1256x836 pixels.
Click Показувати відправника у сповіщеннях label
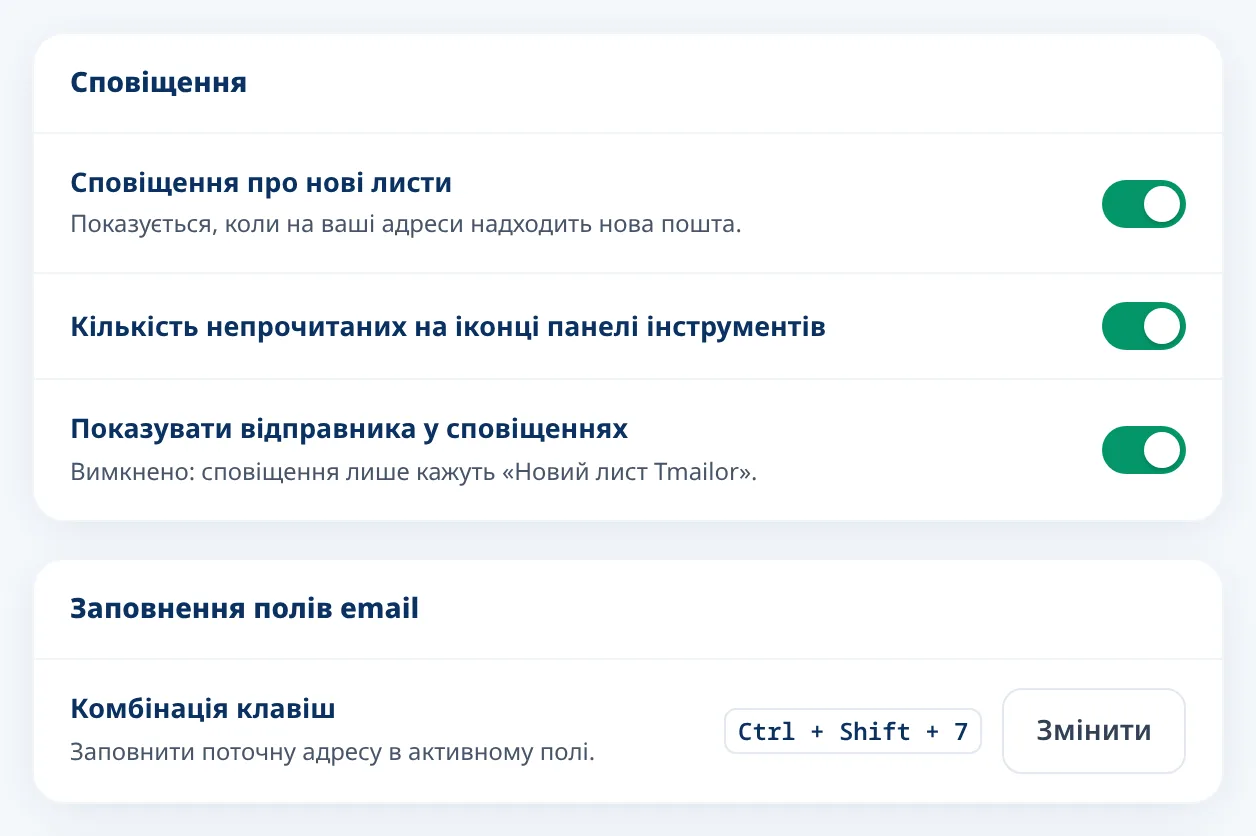pos(349,429)
